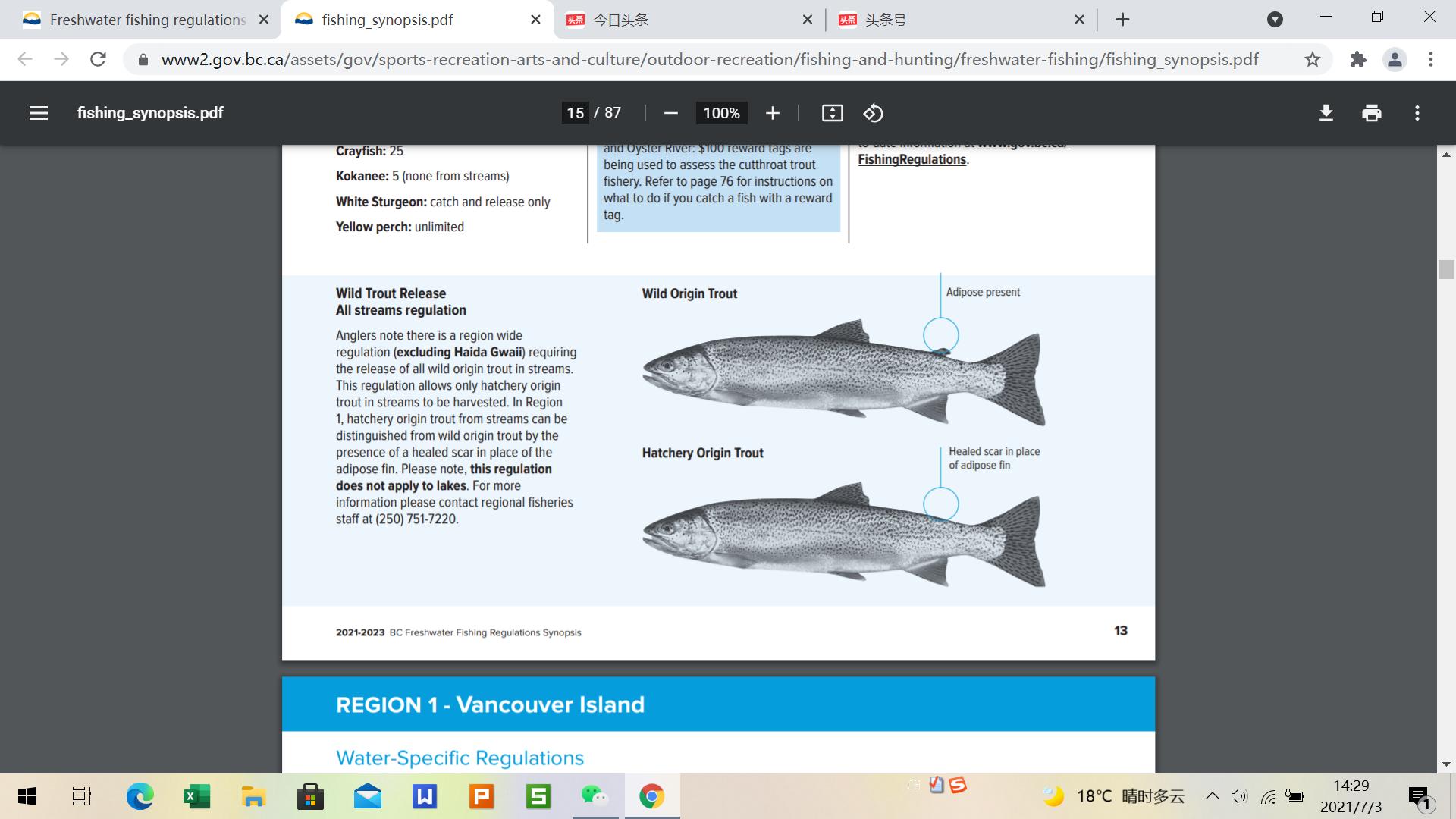This screenshot has width=1456, height=819.
Task: Zoom out the PDF with minus button
Action: coord(670,113)
